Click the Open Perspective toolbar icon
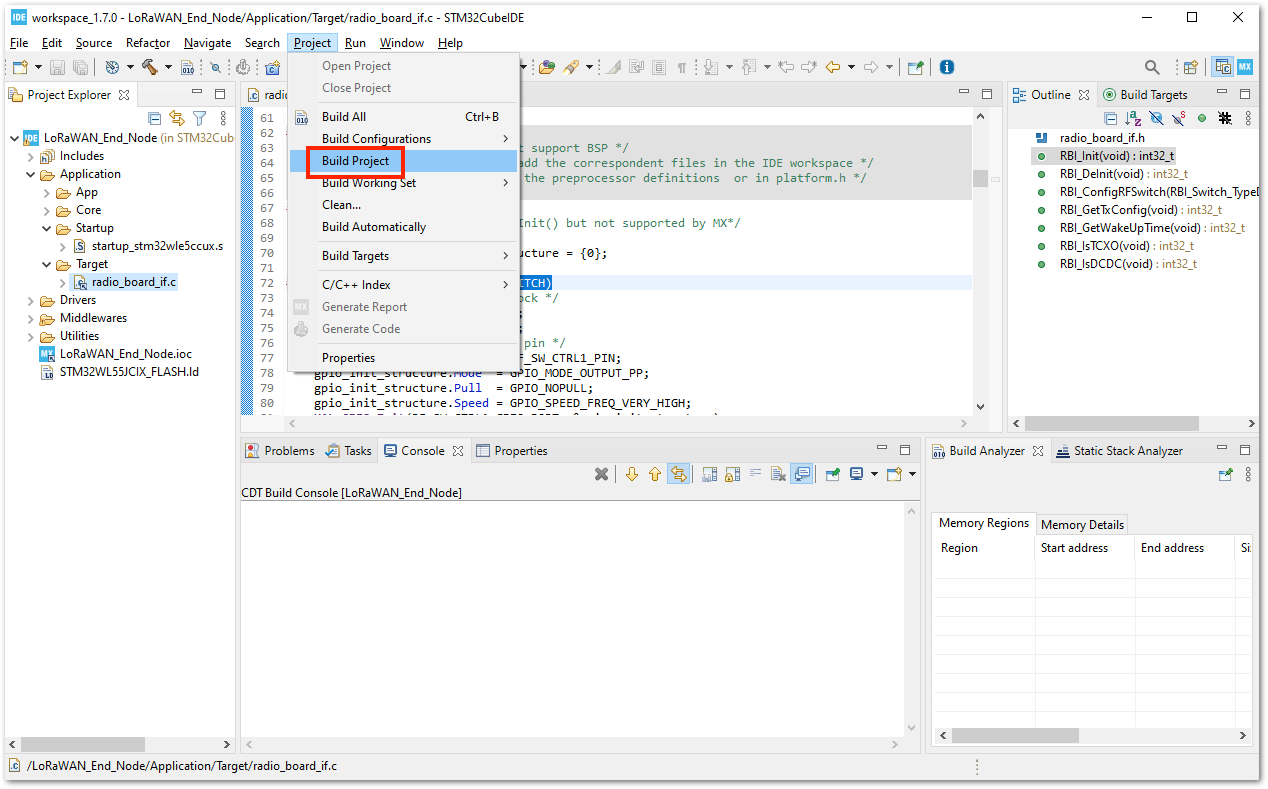 click(x=1190, y=67)
